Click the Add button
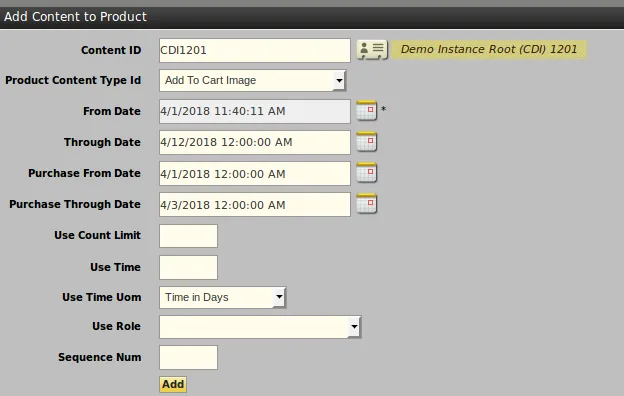This screenshot has height=396, width=624. tap(173, 384)
